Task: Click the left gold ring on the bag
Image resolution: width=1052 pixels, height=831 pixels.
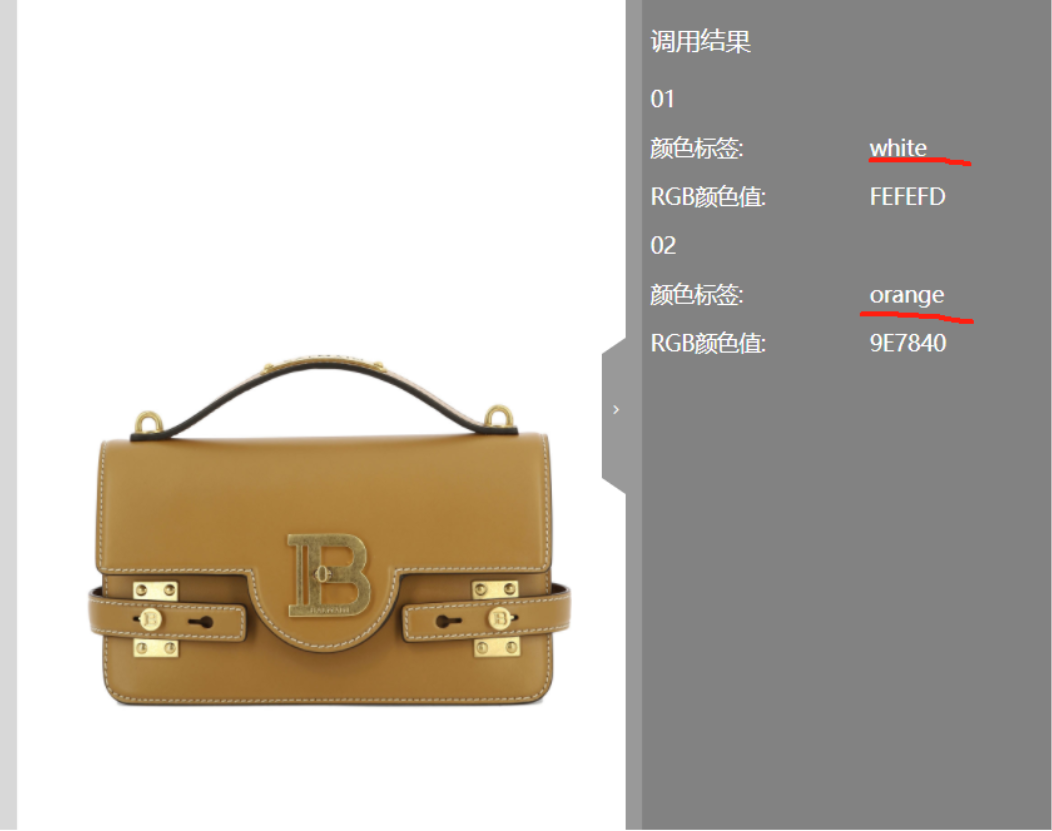Action: point(148,423)
